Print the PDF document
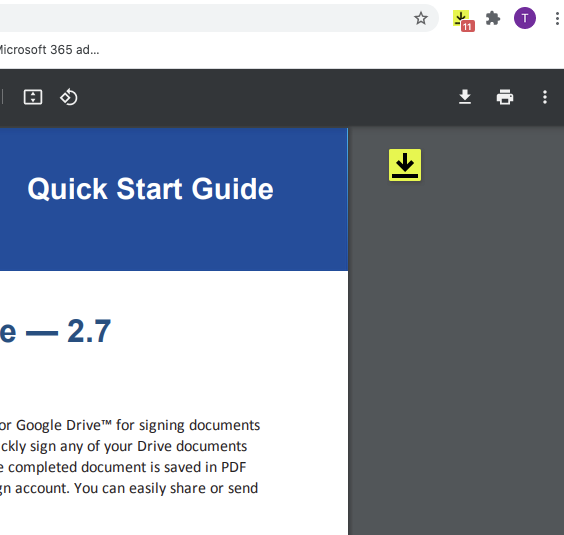Image resolution: width=564 pixels, height=535 pixels. pyautogui.click(x=505, y=97)
